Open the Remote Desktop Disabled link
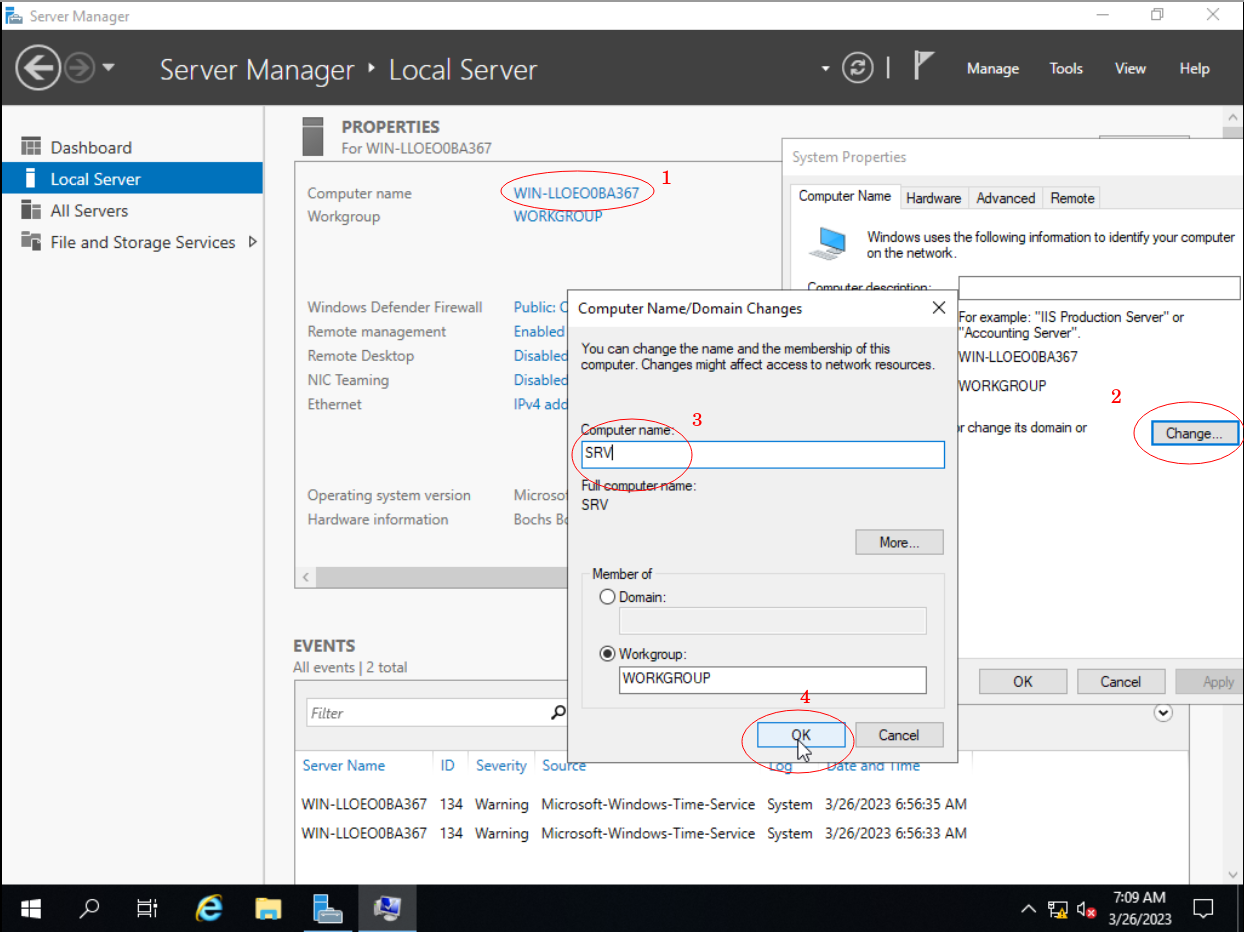 click(540, 355)
